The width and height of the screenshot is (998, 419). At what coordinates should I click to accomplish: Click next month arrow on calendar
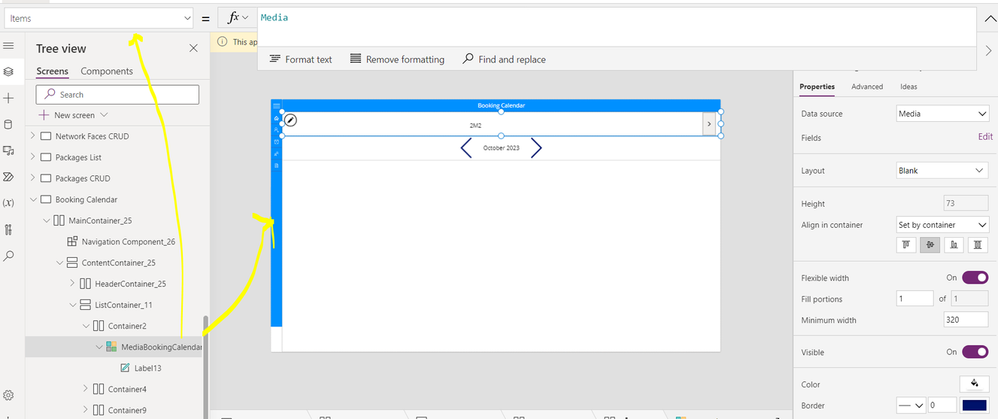536,148
